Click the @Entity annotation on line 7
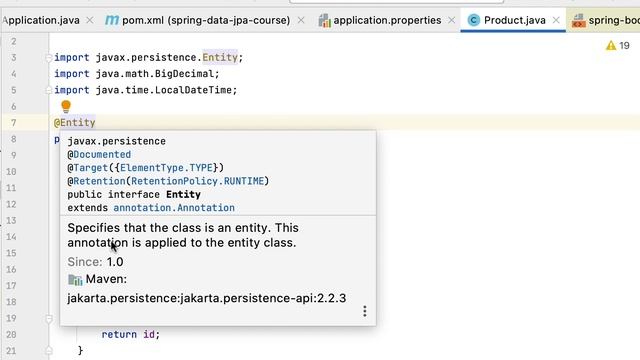This screenshot has width=640, height=360. (x=75, y=122)
